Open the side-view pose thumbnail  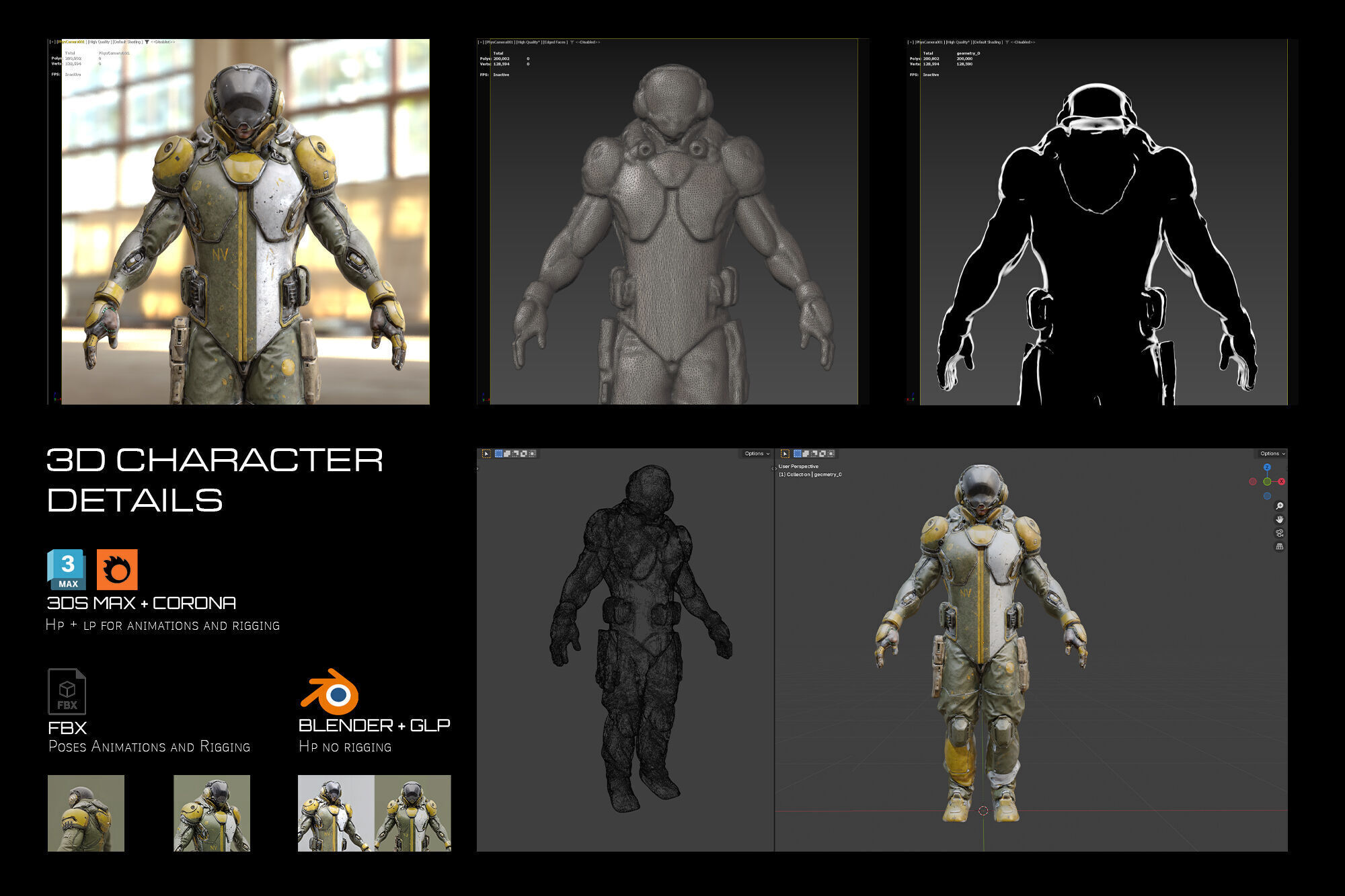pyautogui.click(x=86, y=813)
